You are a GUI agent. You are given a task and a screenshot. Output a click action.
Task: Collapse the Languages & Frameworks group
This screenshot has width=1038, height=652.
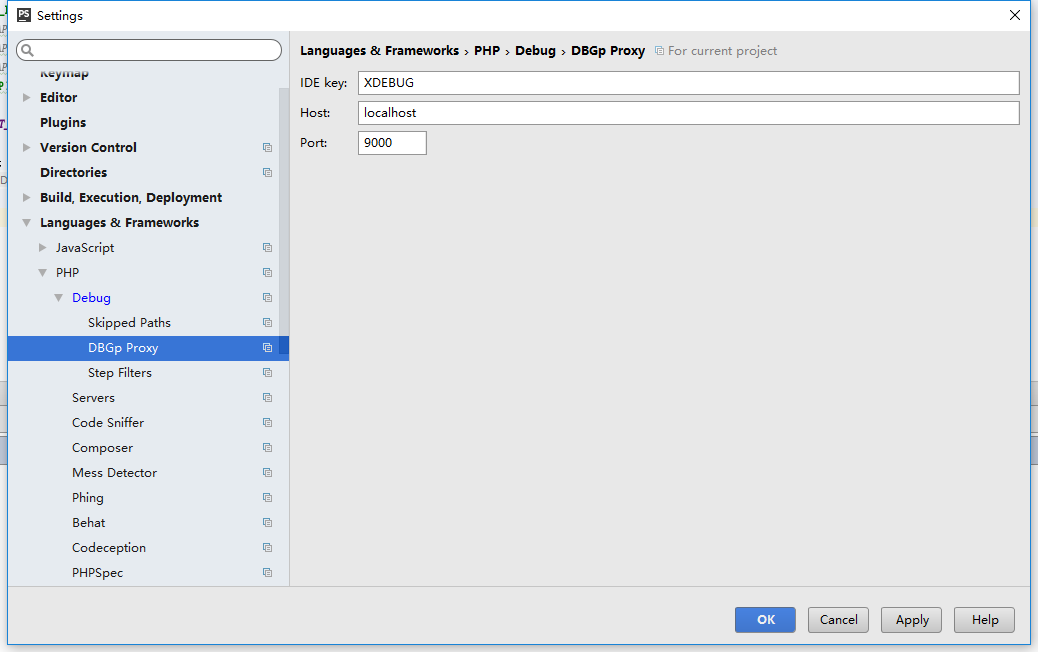pos(26,222)
